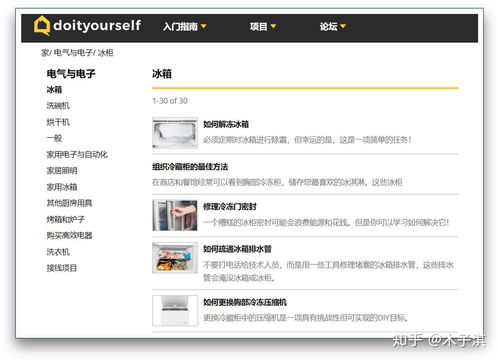Open the 如何疏通冰箱排水管 thumbnail
This screenshot has height=361, width=499.
pos(175,258)
